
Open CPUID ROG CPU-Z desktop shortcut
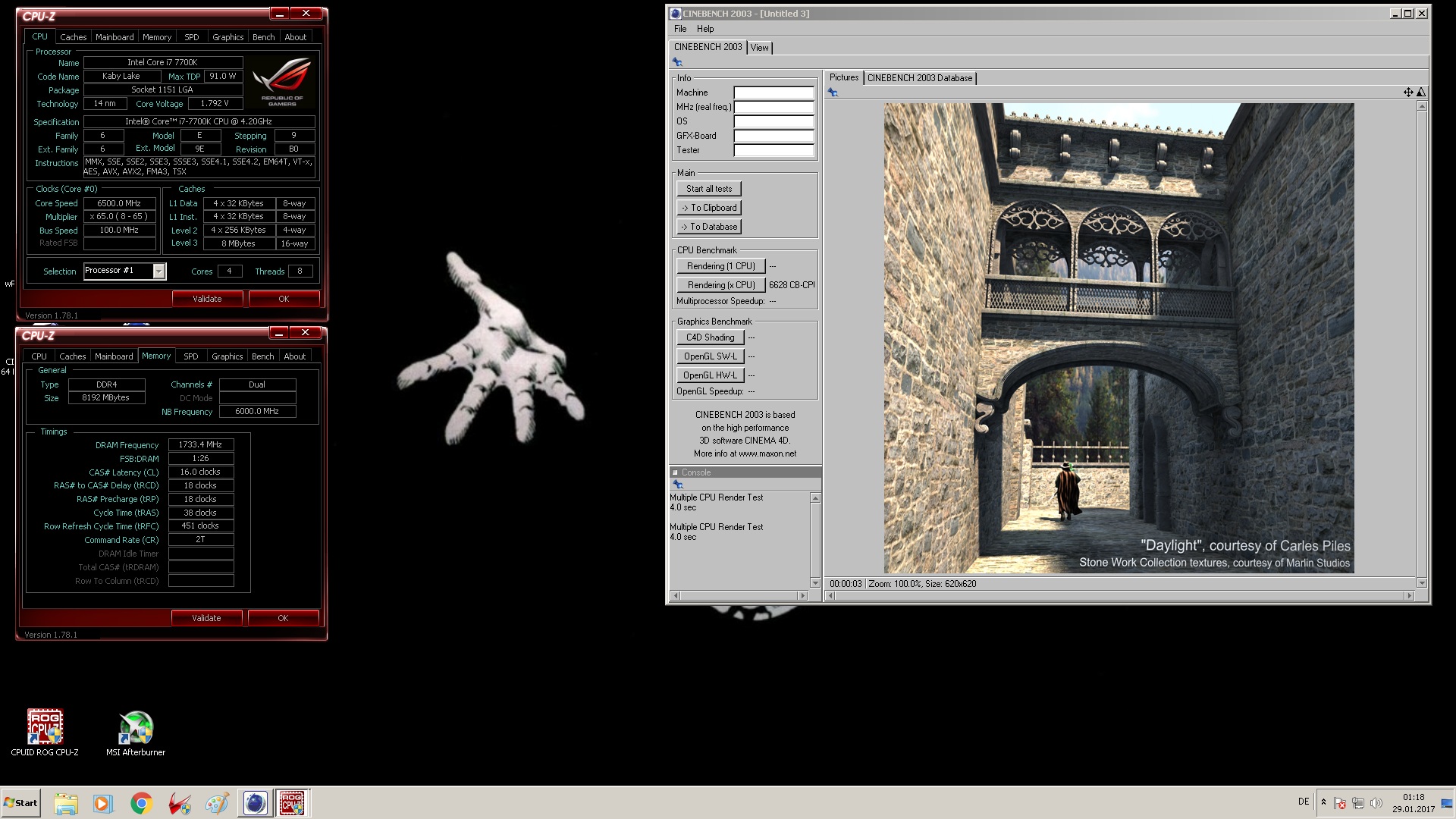(x=45, y=733)
